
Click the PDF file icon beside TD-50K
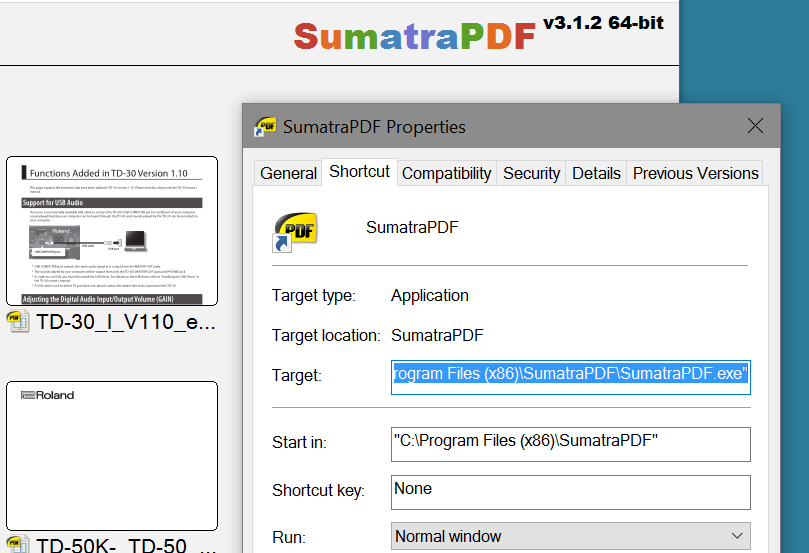19,546
